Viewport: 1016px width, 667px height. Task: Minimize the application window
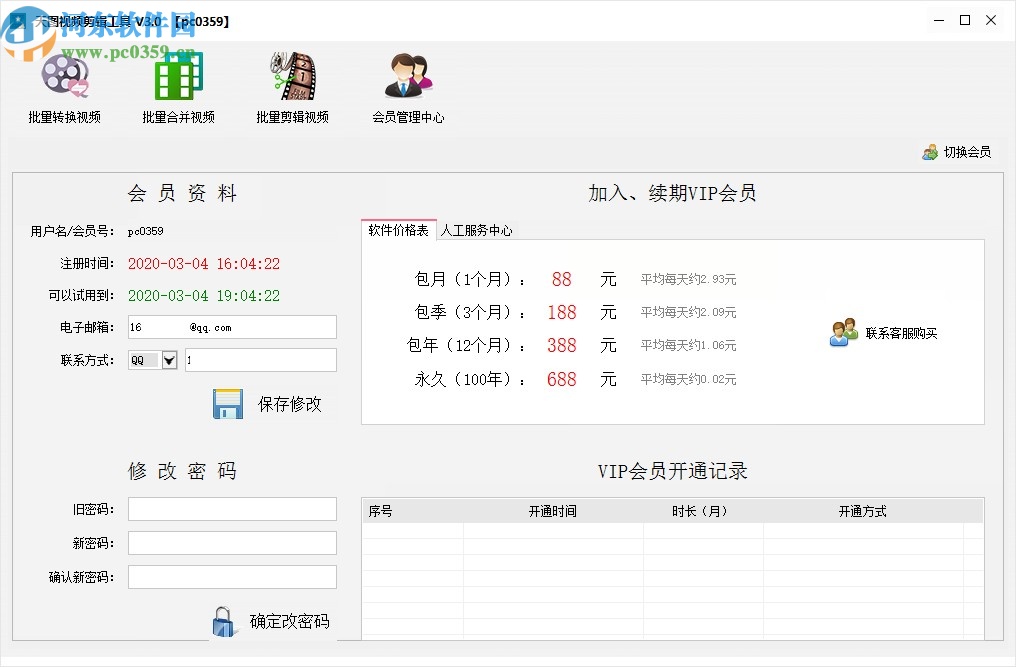[939, 21]
